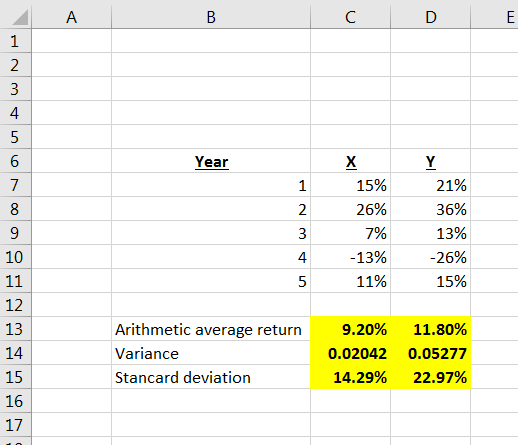Select the 11.80% average return cell
This screenshot has height=445, width=518.
tap(431, 329)
